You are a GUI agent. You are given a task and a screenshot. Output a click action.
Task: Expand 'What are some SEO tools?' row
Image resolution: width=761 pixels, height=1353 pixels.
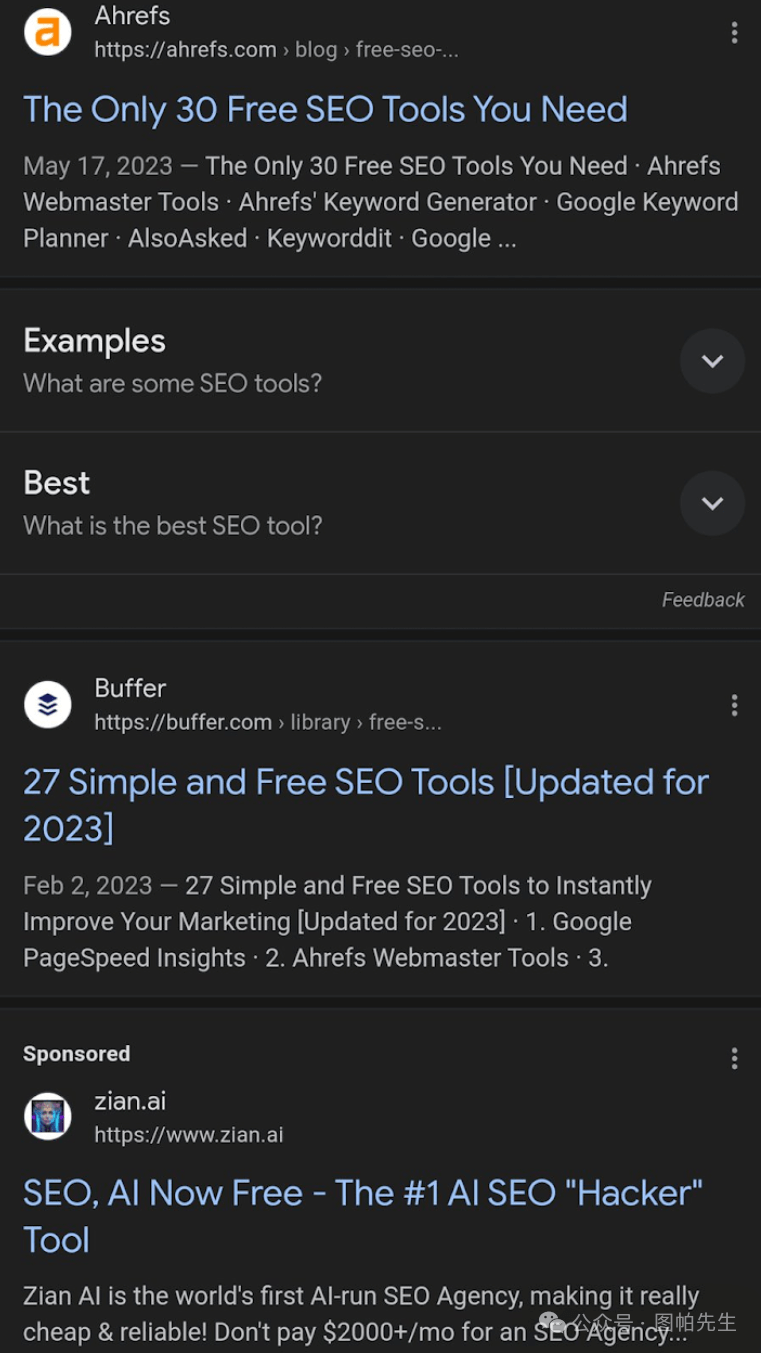pyautogui.click(x=380, y=361)
